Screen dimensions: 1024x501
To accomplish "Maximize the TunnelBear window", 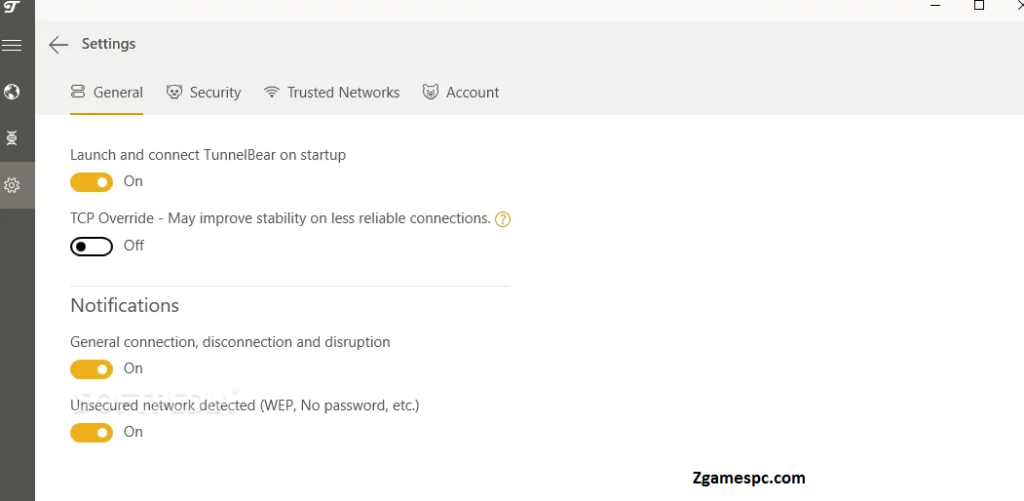I will tap(979, 5).
